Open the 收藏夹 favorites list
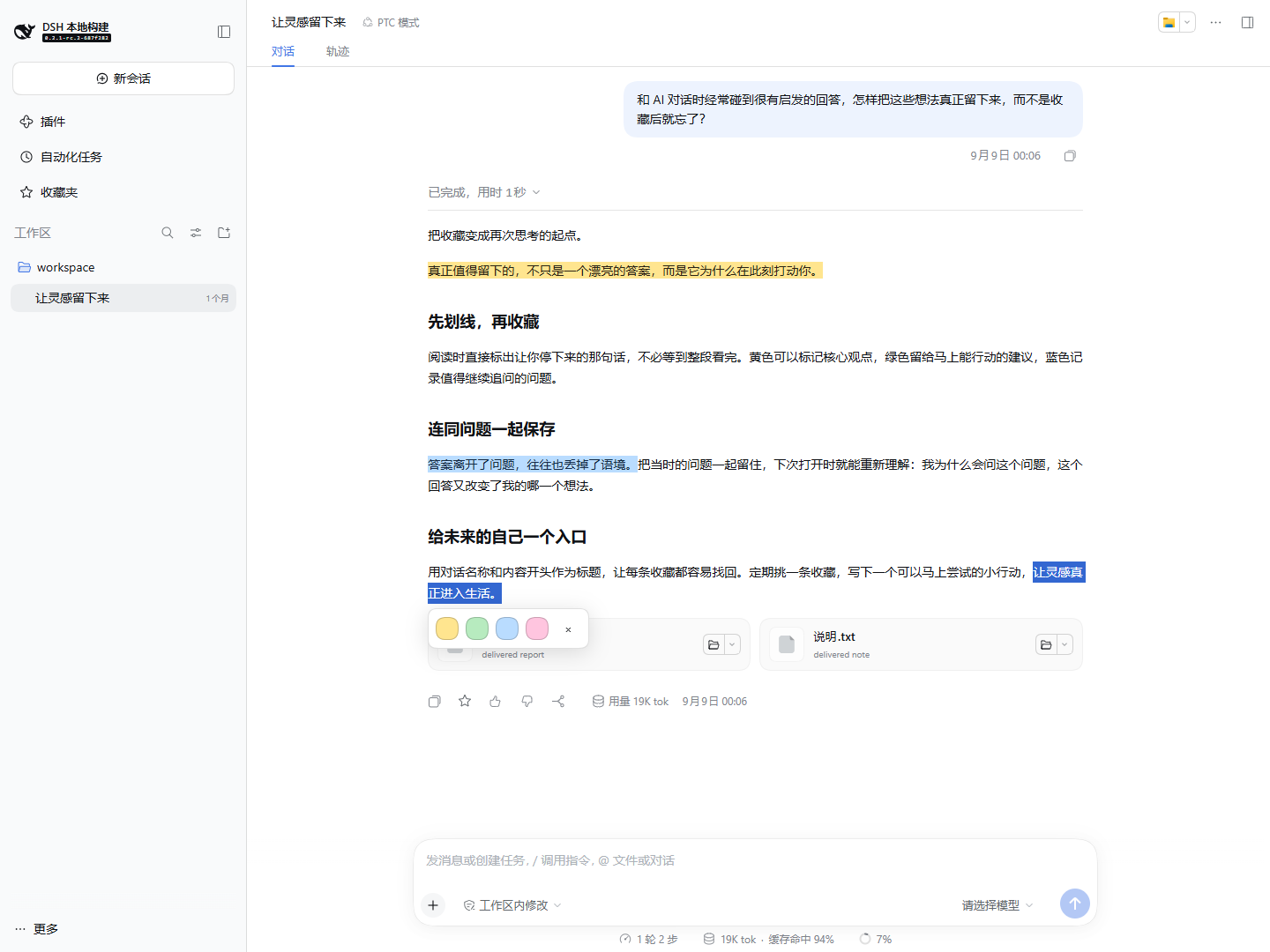1270x952 pixels. coord(123,192)
